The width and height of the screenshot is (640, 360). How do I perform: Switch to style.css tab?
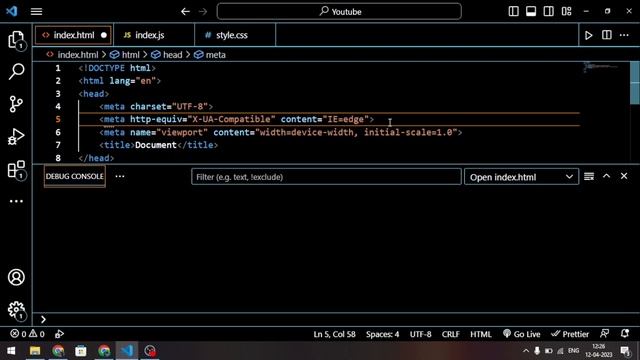[235, 35]
